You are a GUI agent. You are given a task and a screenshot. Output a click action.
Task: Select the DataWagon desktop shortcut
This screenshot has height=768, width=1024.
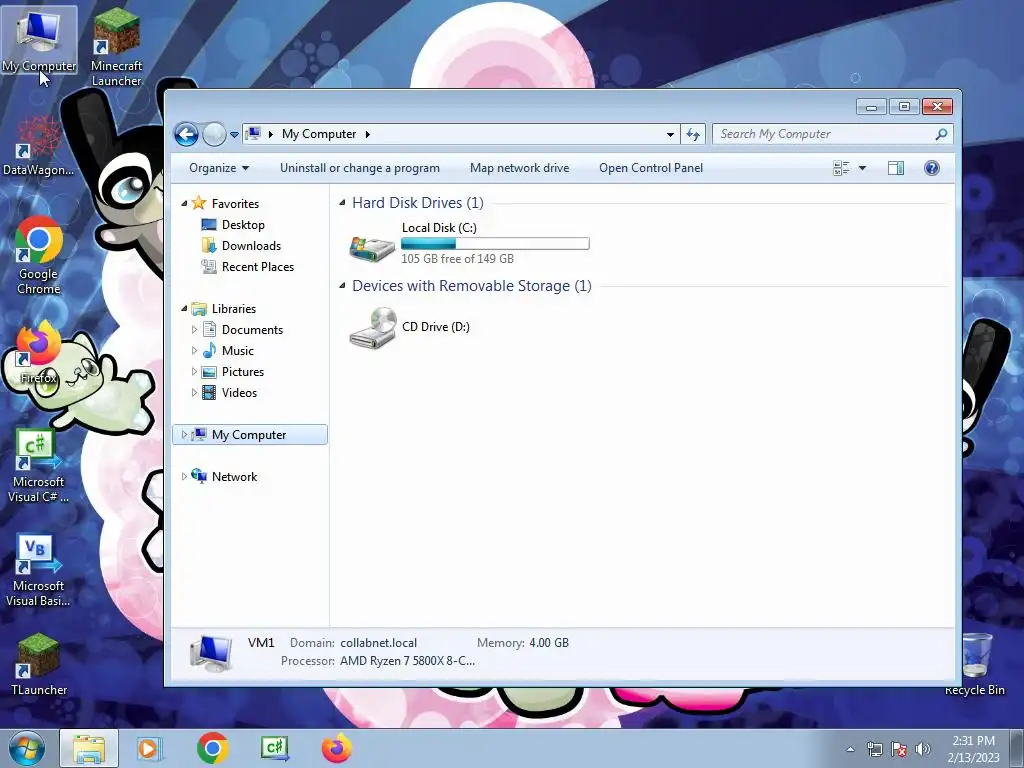pos(39,147)
